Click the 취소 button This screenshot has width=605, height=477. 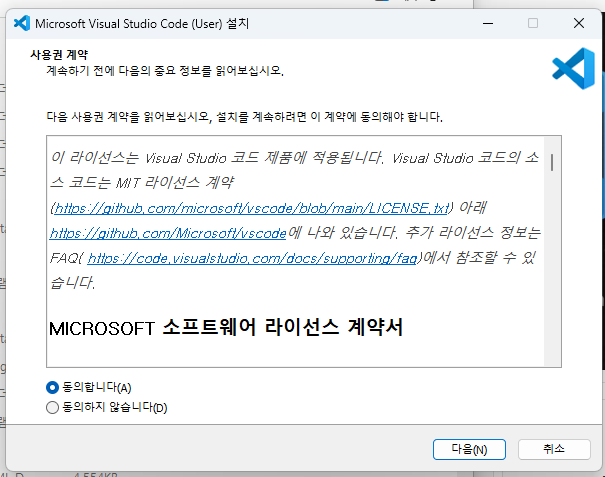554,449
